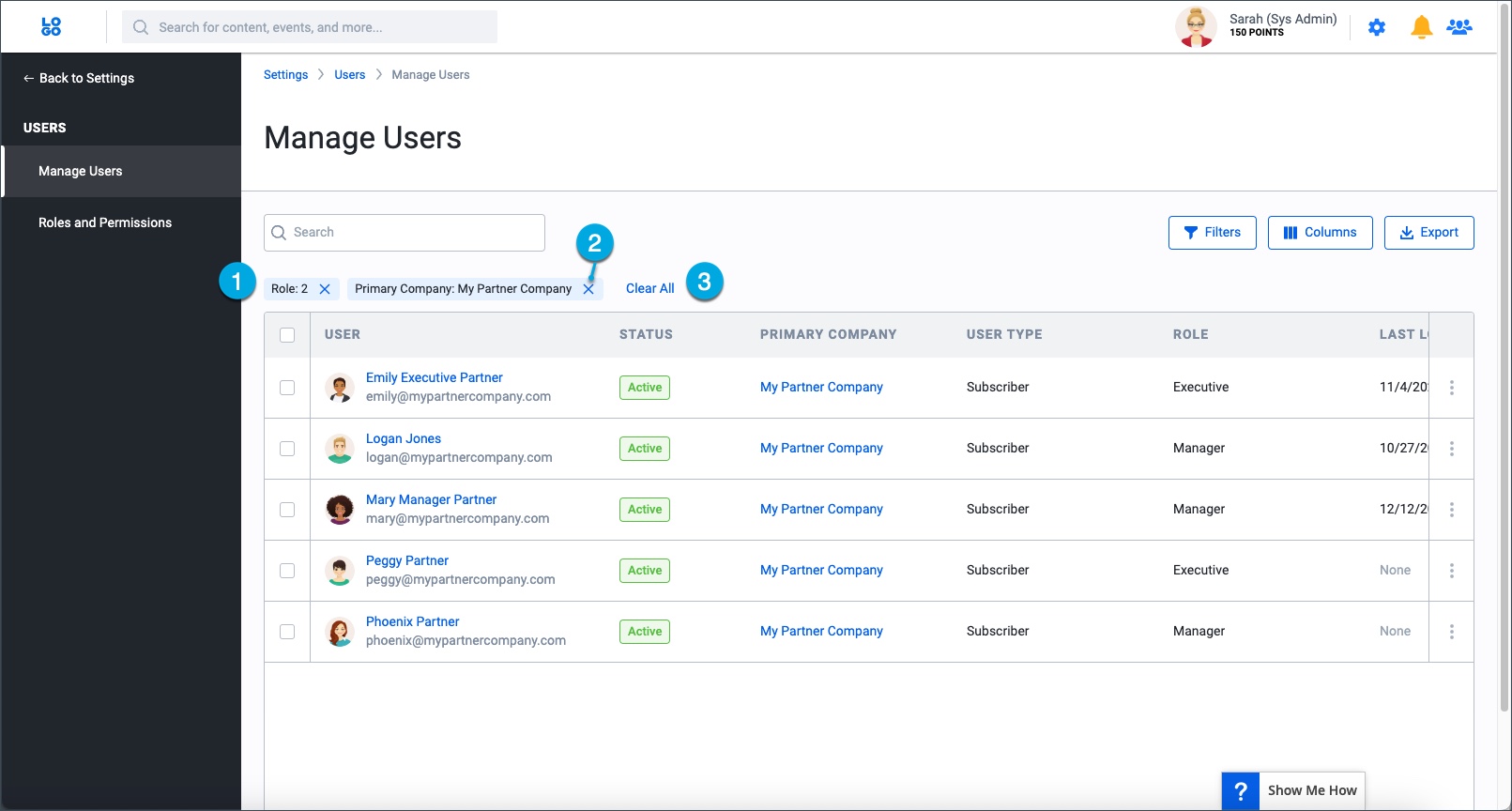Click Mary Manager Partner's avatar
Viewport: 1512px width, 811px height.
click(x=339, y=510)
